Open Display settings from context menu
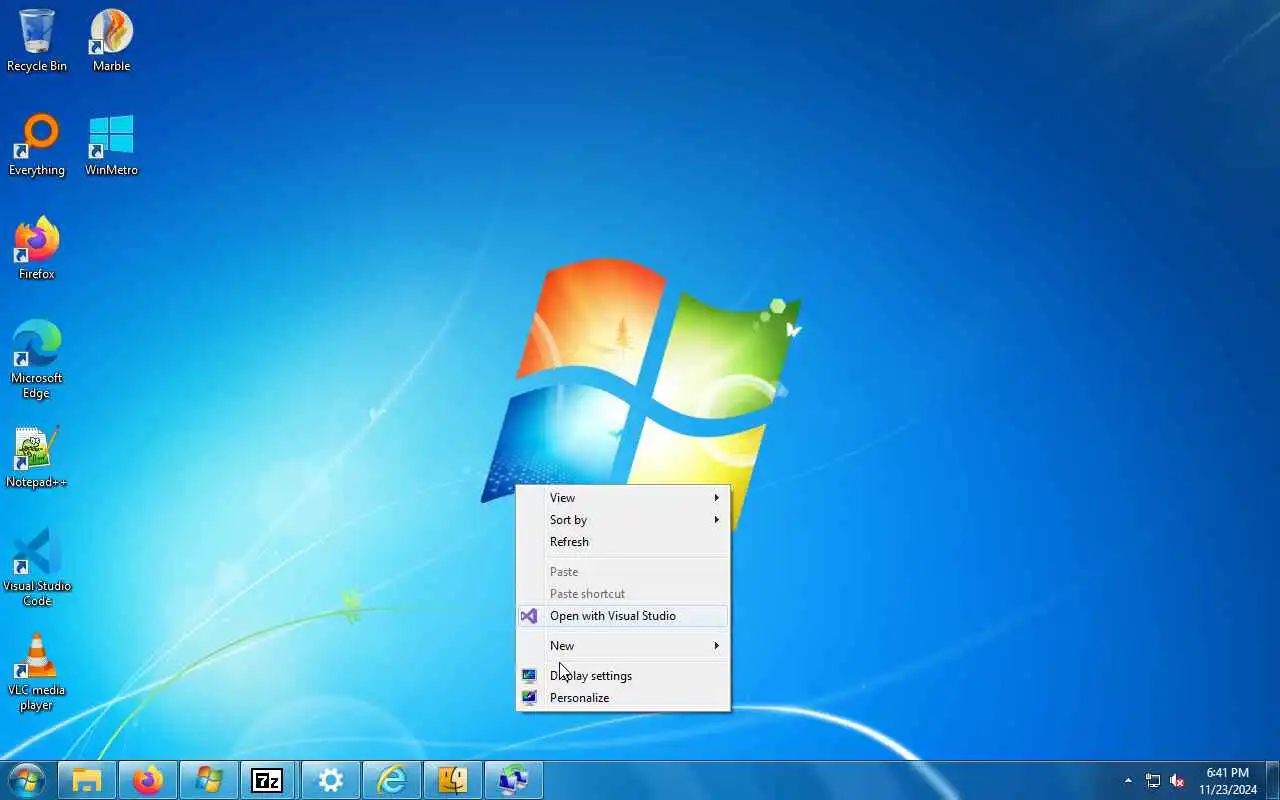This screenshot has height=800, width=1280. pos(623,676)
